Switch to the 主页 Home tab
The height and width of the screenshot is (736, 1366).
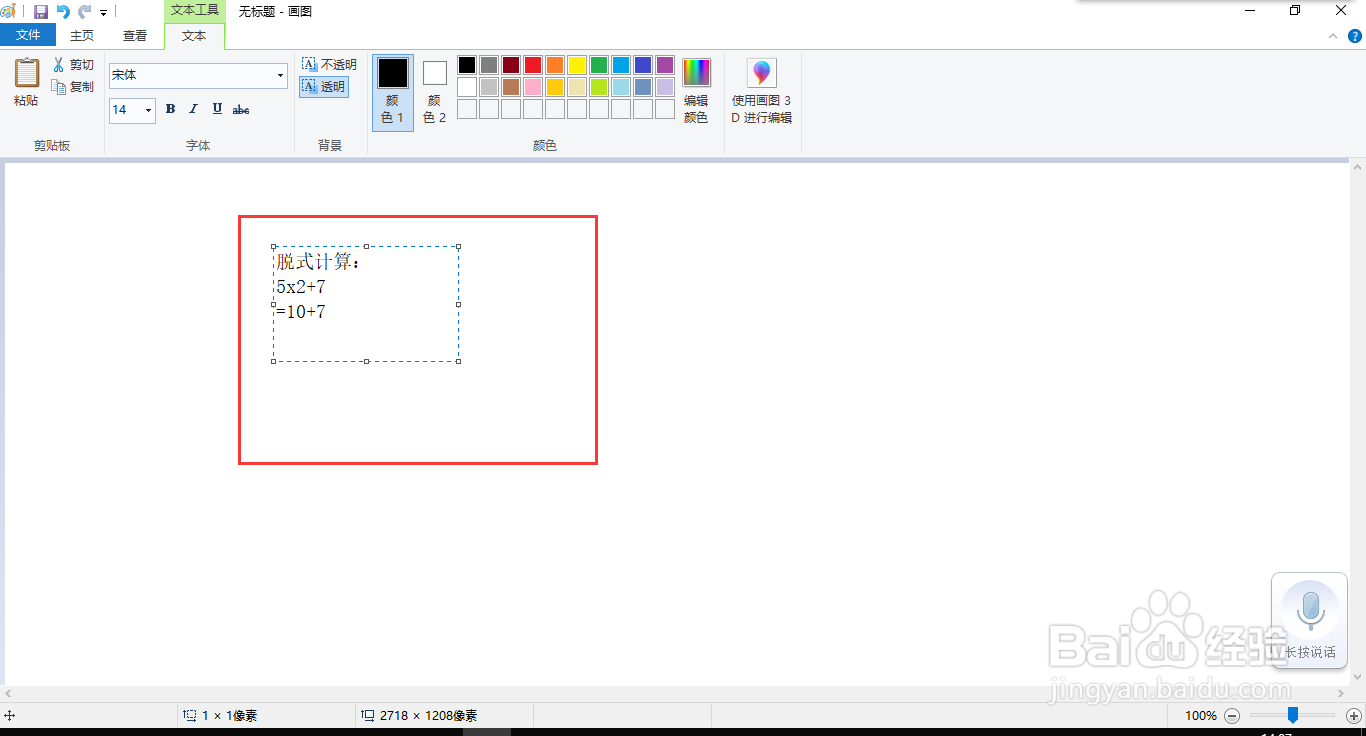pos(82,35)
